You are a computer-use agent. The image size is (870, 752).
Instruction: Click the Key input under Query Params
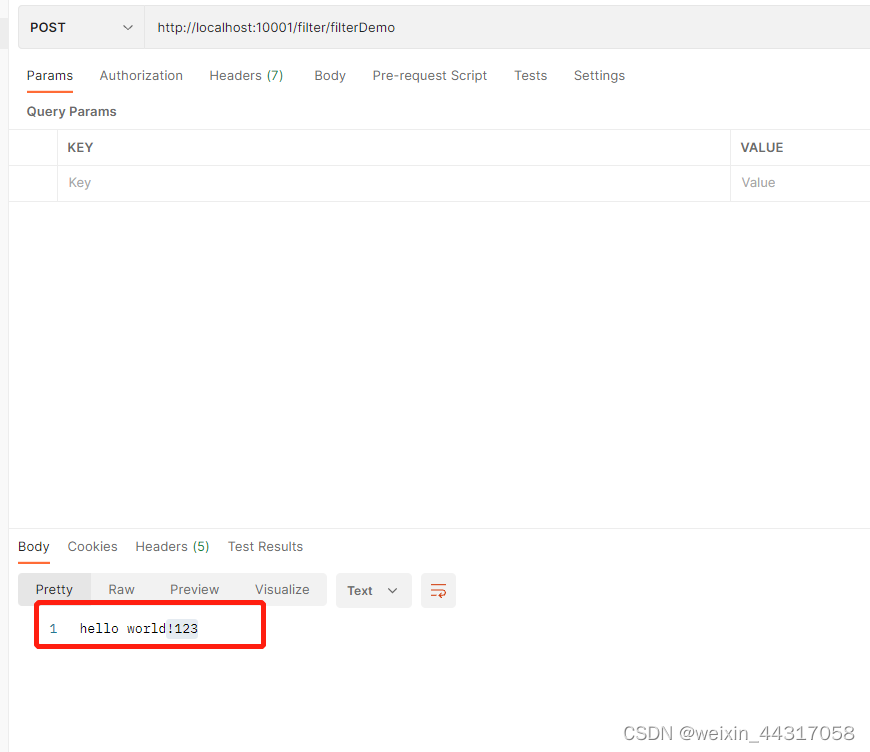(200, 182)
